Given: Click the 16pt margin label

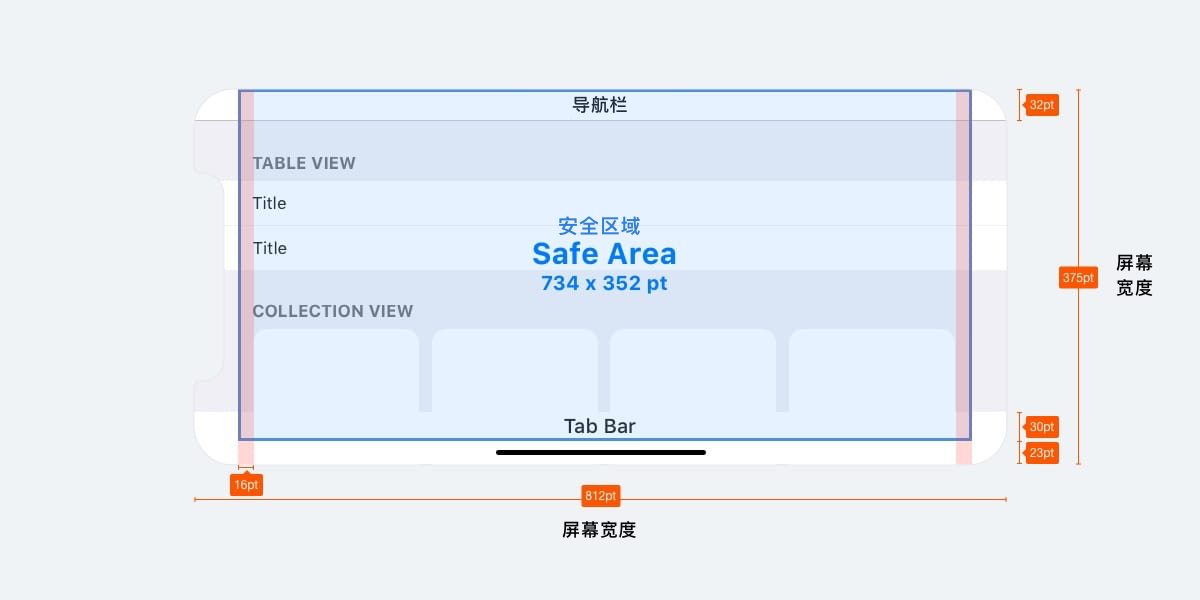Looking at the screenshot, I should (246, 485).
